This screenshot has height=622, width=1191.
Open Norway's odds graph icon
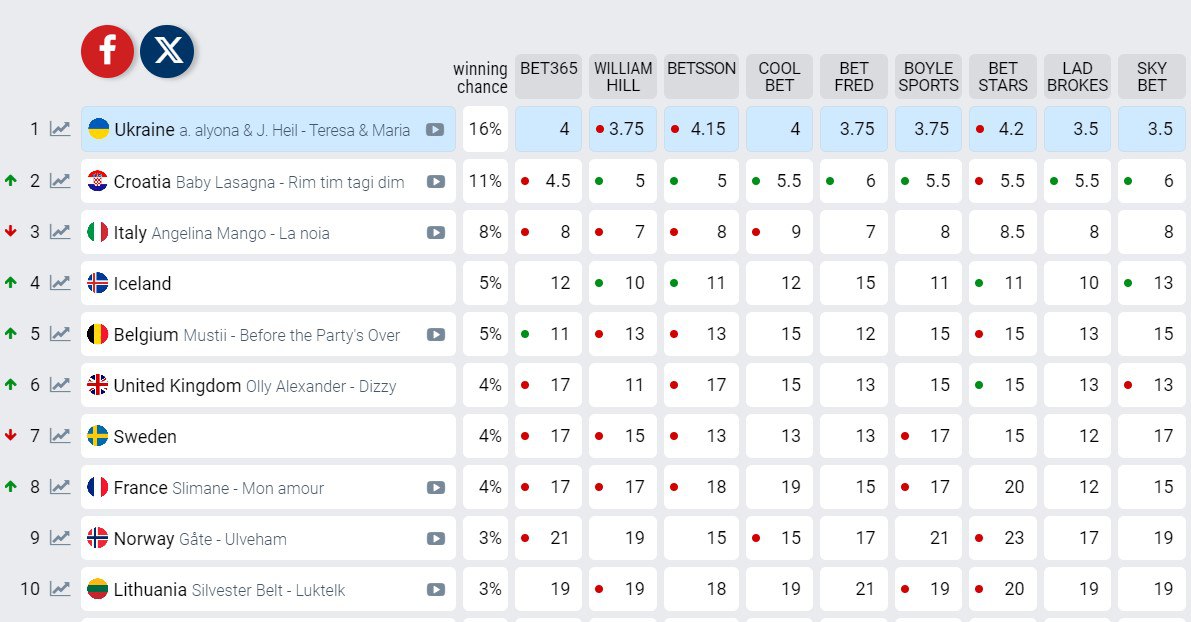pyautogui.click(x=61, y=538)
